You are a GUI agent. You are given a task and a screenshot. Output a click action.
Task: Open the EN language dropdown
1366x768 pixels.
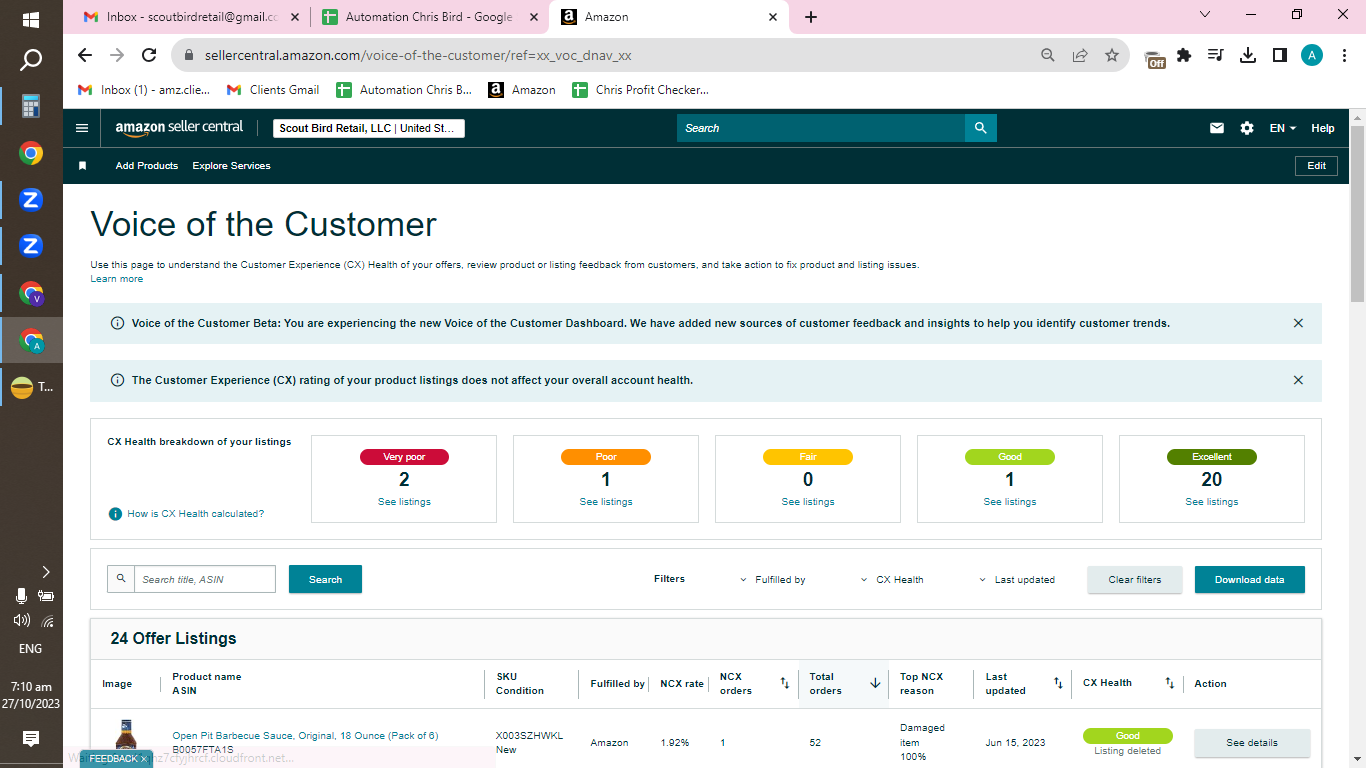coord(1283,128)
